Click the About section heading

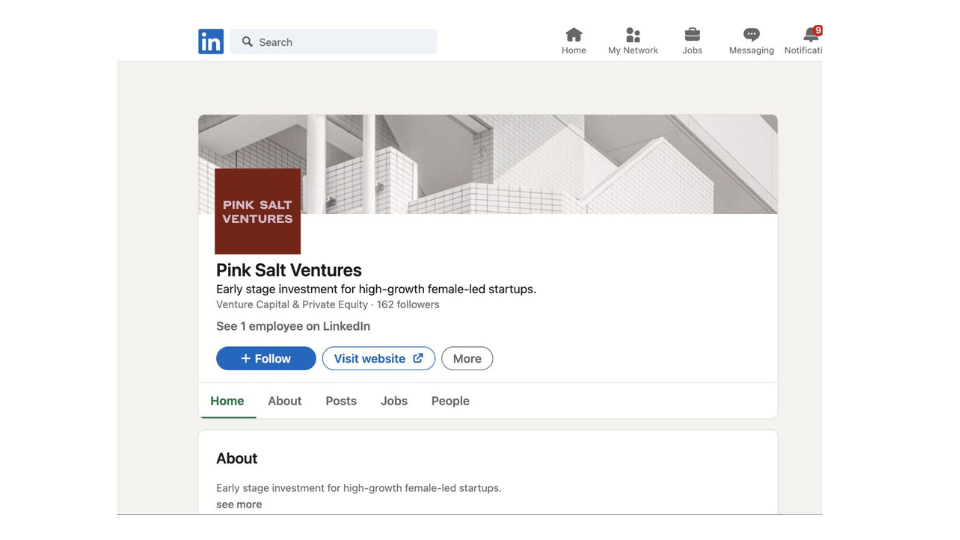pos(236,459)
